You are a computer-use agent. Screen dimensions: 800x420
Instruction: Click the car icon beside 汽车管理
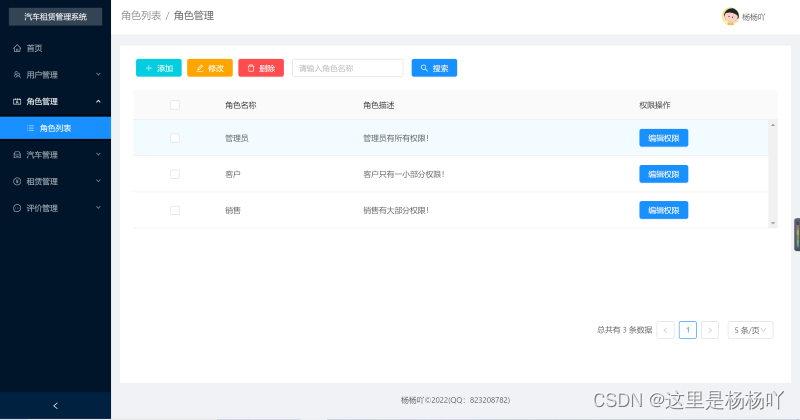click(x=17, y=155)
